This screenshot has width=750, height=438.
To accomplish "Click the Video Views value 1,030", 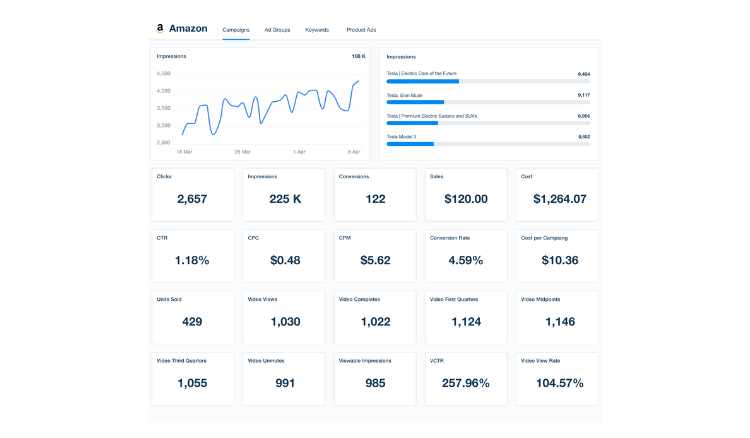I will (285, 322).
